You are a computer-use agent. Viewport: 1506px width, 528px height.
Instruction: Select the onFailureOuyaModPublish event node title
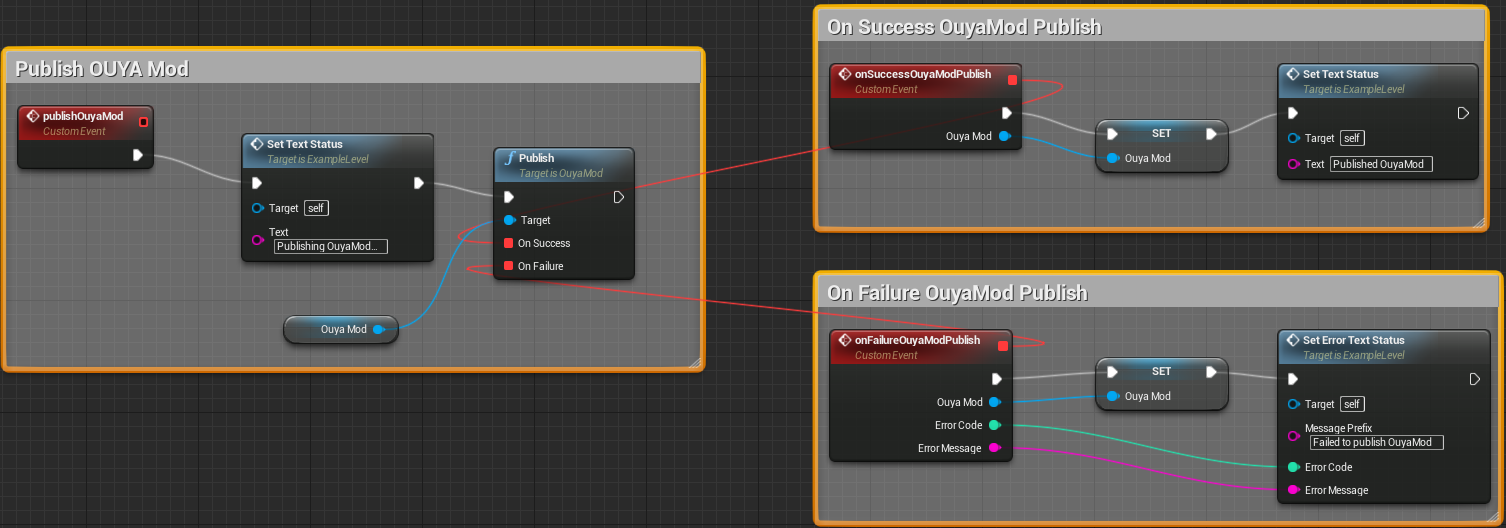pyautogui.click(x=917, y=340)
